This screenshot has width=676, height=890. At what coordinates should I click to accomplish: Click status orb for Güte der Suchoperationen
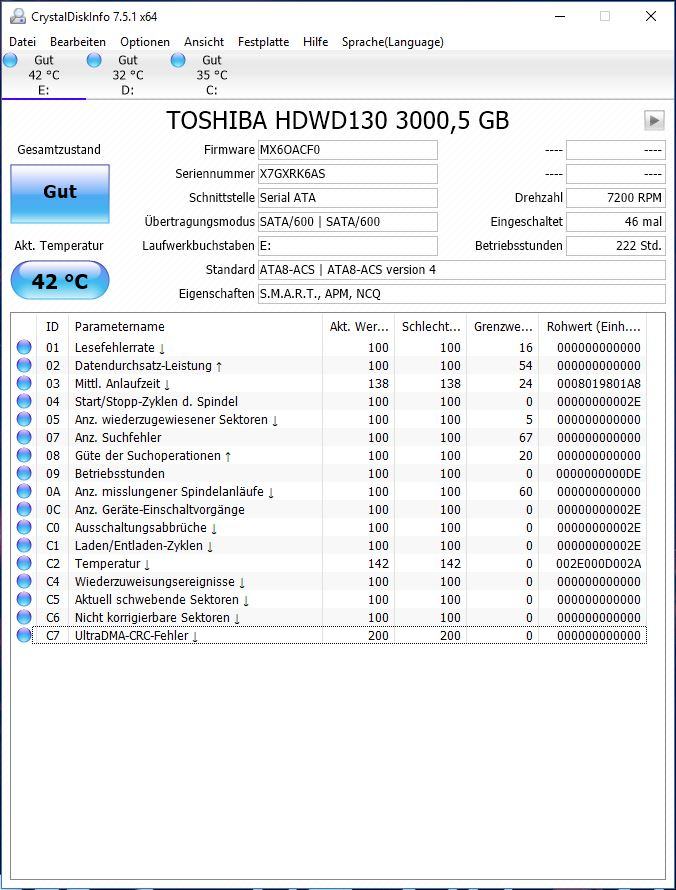[24, 455]
